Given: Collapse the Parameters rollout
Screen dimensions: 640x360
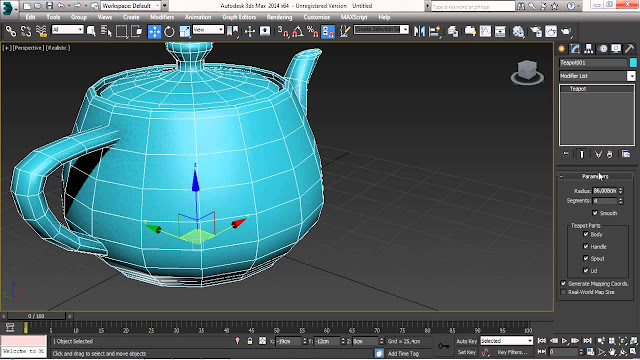Looking at the screenshot, I should pos(595,176).
